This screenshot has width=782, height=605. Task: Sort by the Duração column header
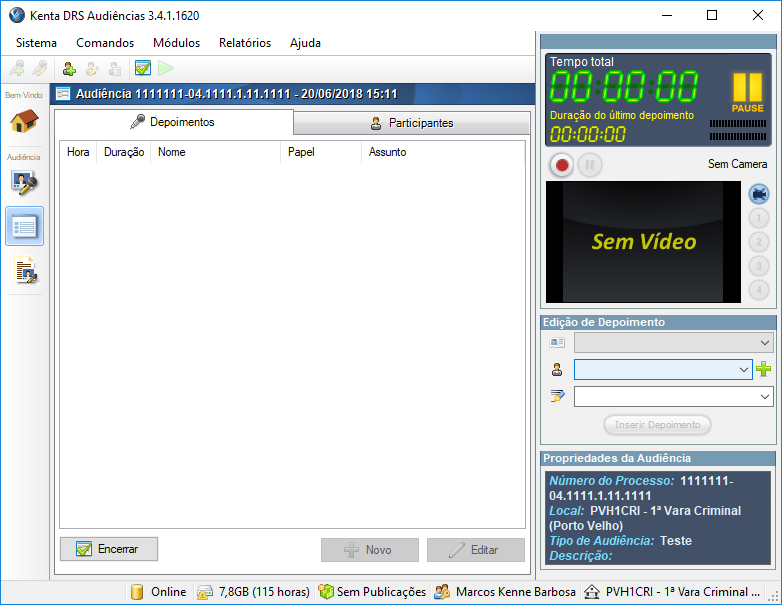coord(124,152)
